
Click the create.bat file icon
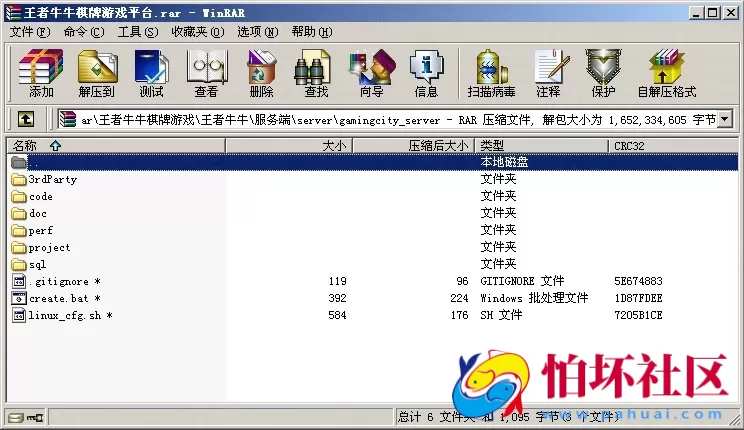19,299
